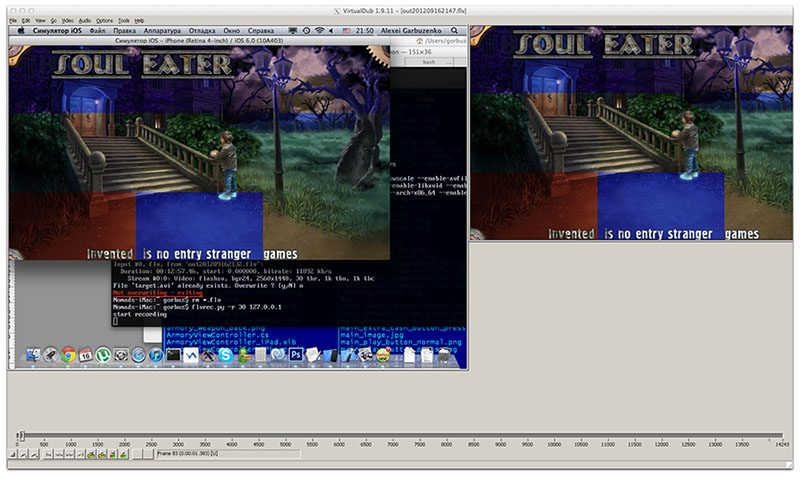Click the Safari compass icon in recorded dock
Screen dimensions: 800x477
138,355
